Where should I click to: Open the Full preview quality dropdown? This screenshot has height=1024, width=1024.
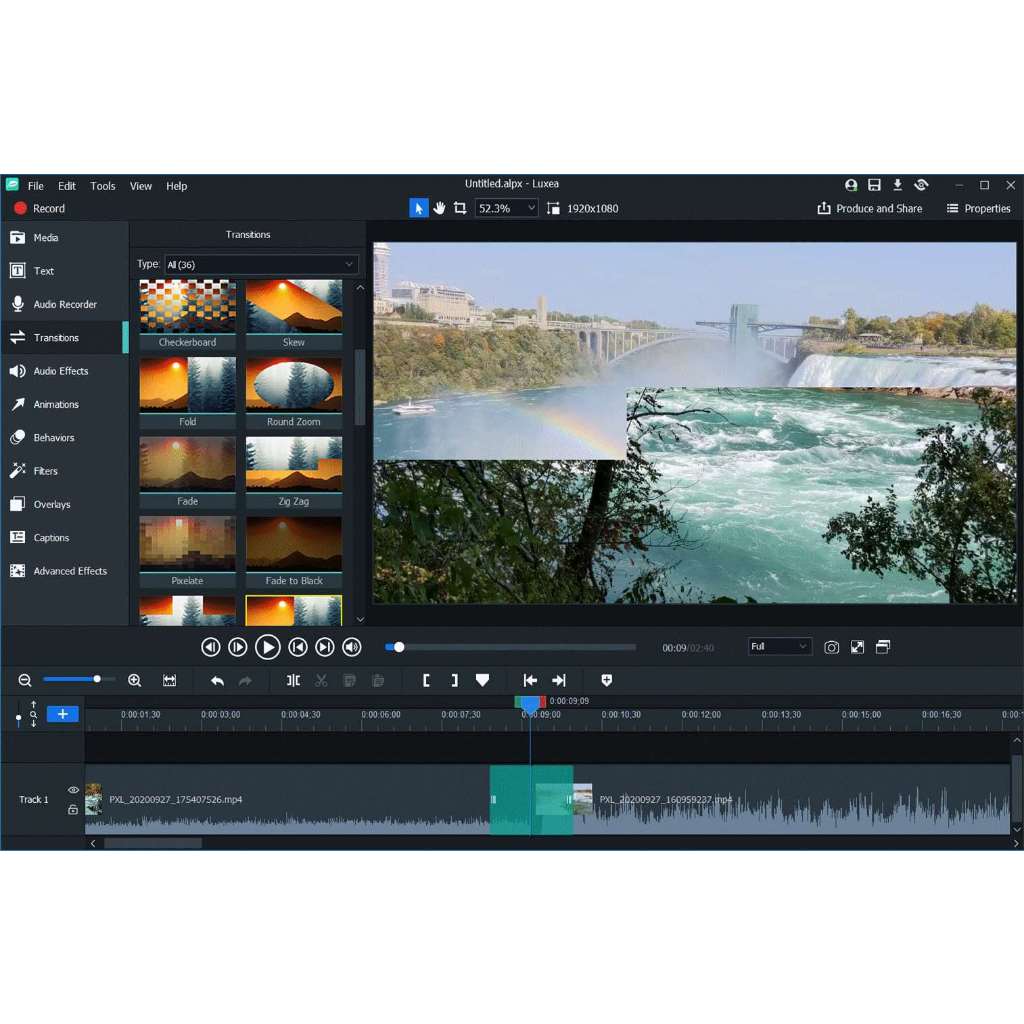click(x=780, y=647)
